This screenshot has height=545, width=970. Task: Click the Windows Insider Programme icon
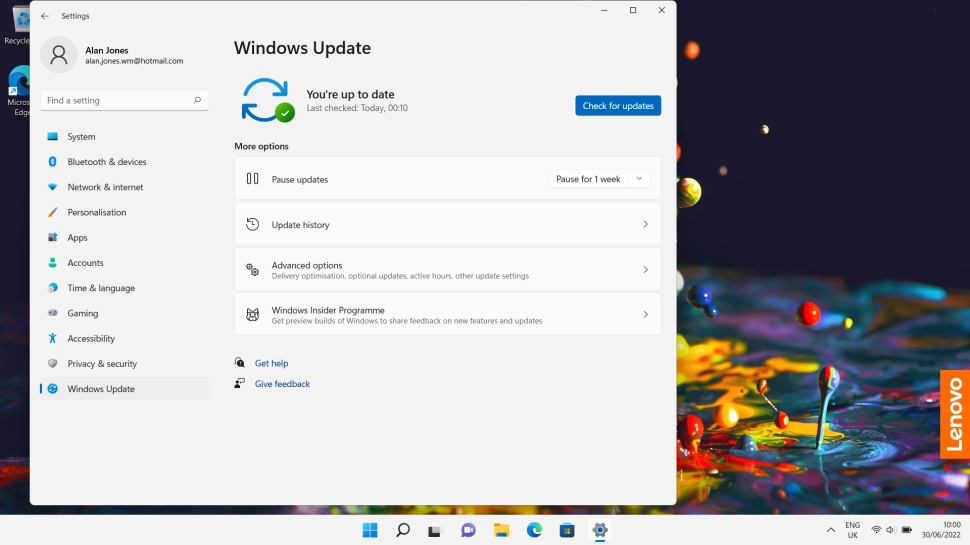coord(252,315)
